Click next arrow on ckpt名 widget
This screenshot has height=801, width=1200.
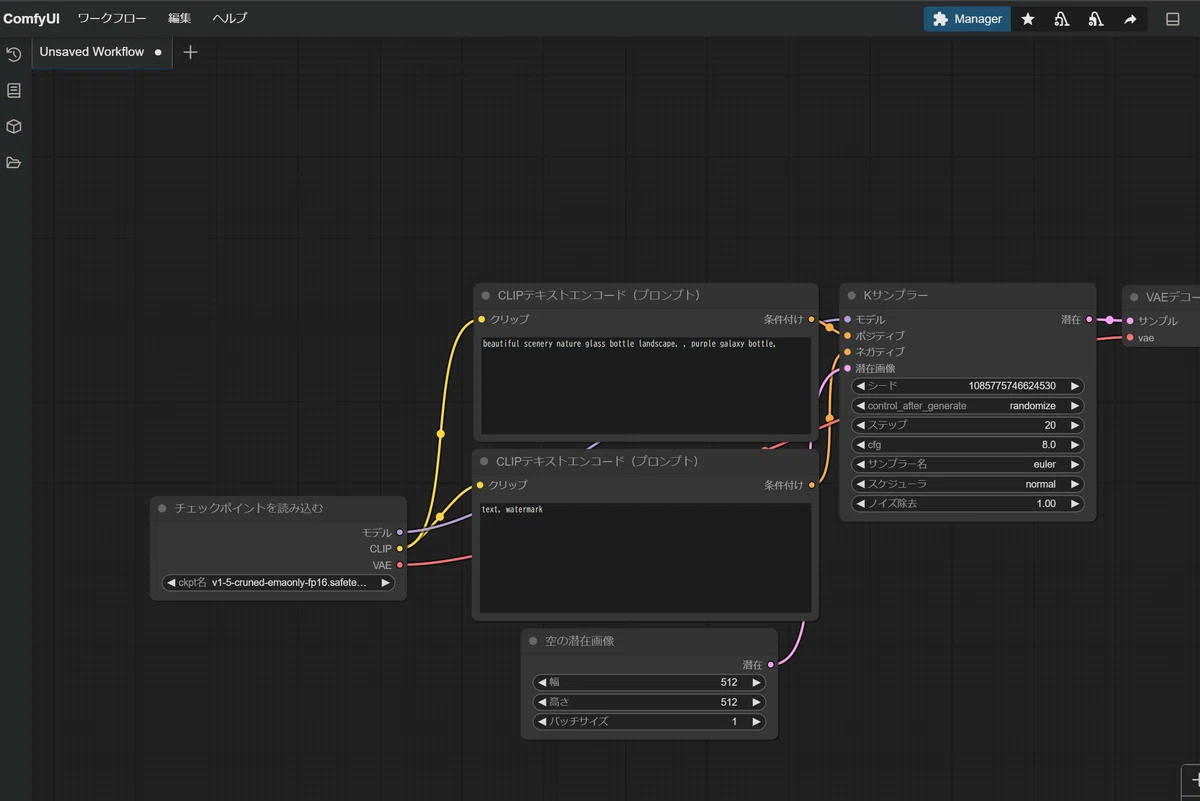point(385,582)
